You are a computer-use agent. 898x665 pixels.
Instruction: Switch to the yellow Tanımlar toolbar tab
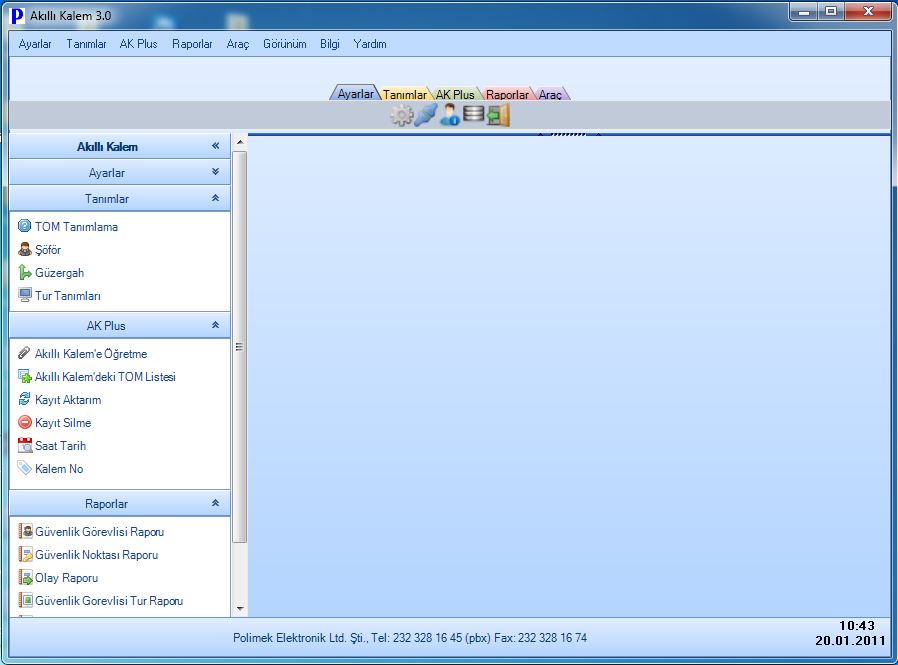click(404, 95)
